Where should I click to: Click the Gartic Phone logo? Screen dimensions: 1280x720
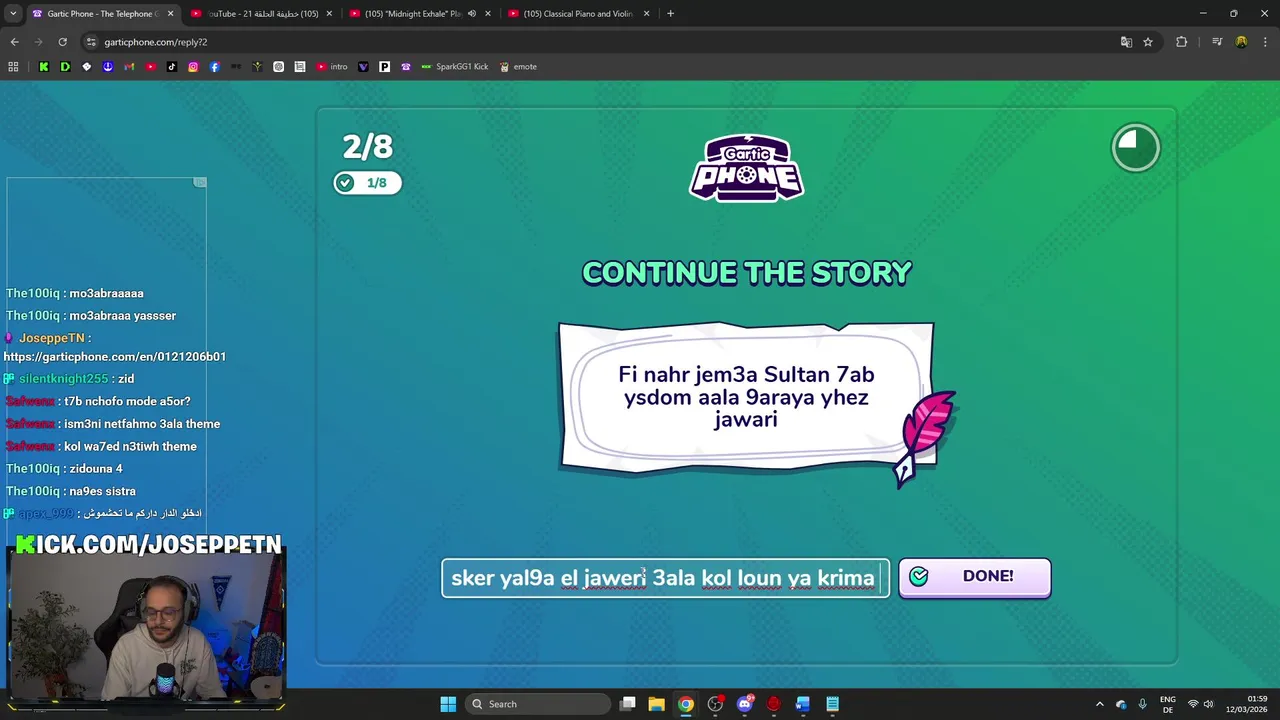click(x=746, y=168)
